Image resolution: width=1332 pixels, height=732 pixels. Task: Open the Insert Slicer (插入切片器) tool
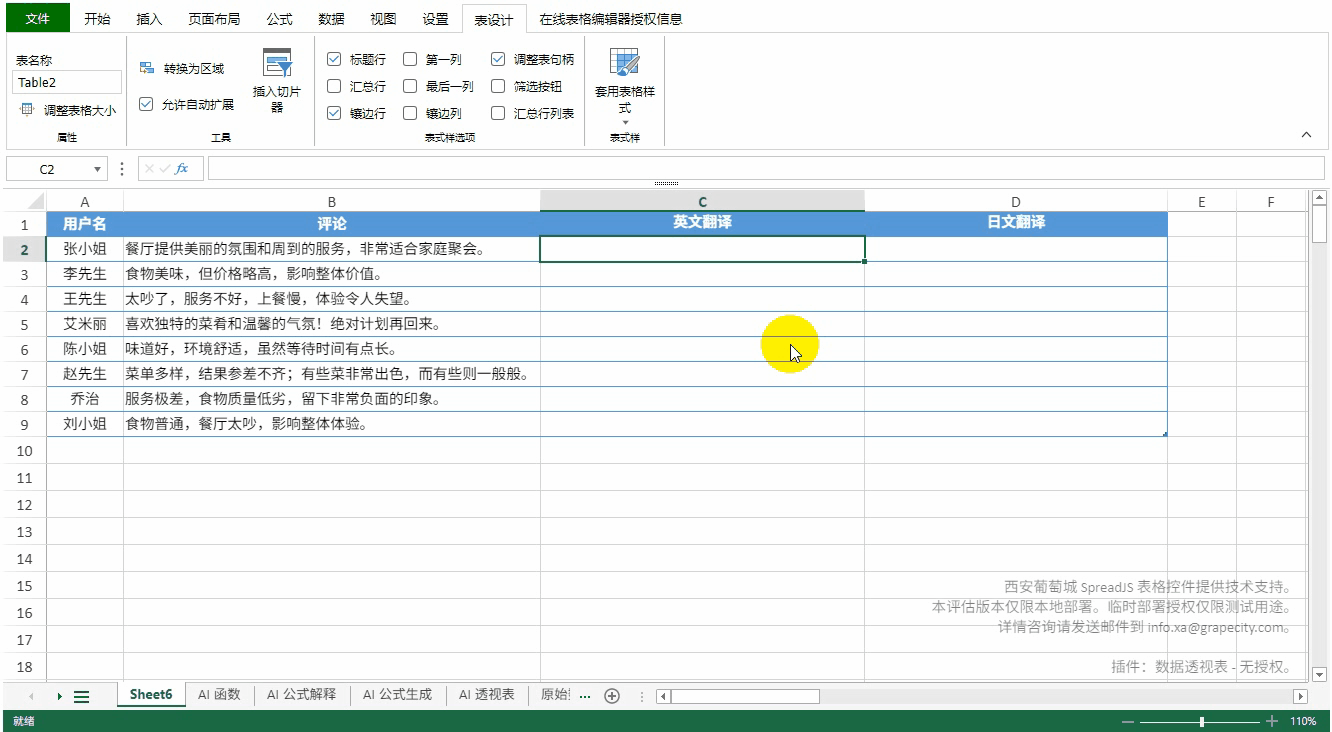(x=277, y=81)
